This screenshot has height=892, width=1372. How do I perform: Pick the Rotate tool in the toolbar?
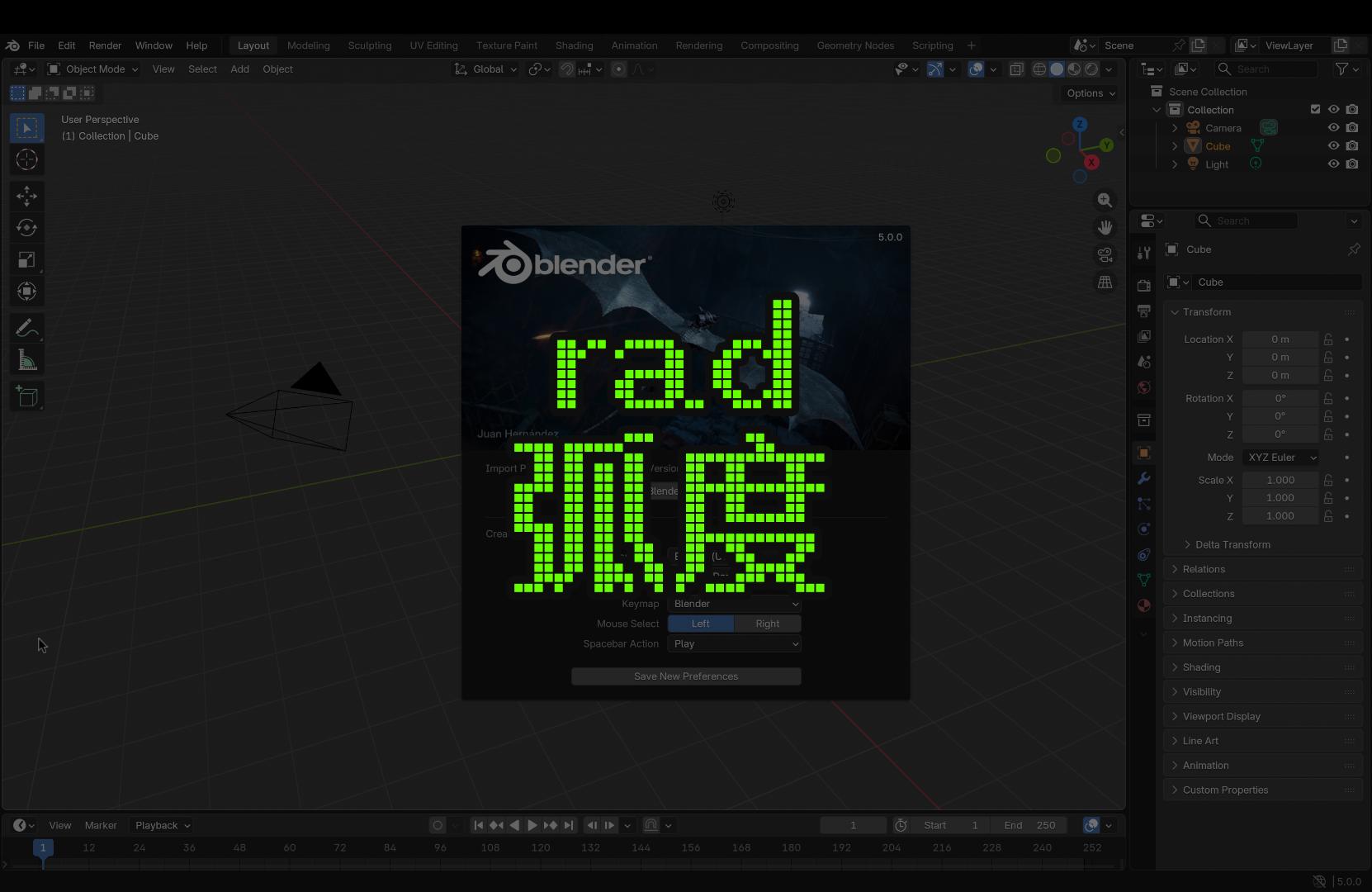26,228
